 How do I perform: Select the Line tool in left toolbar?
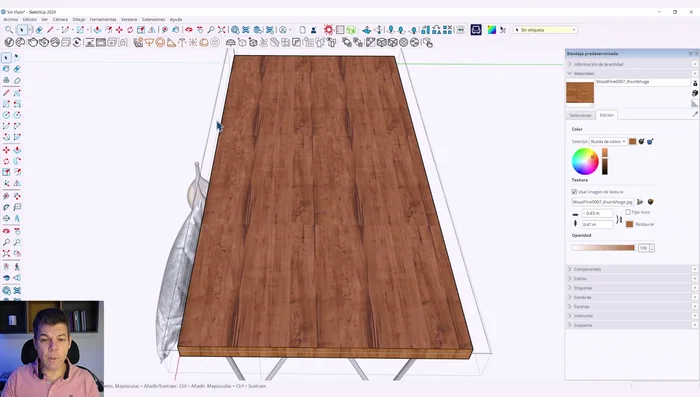[6, 93]
